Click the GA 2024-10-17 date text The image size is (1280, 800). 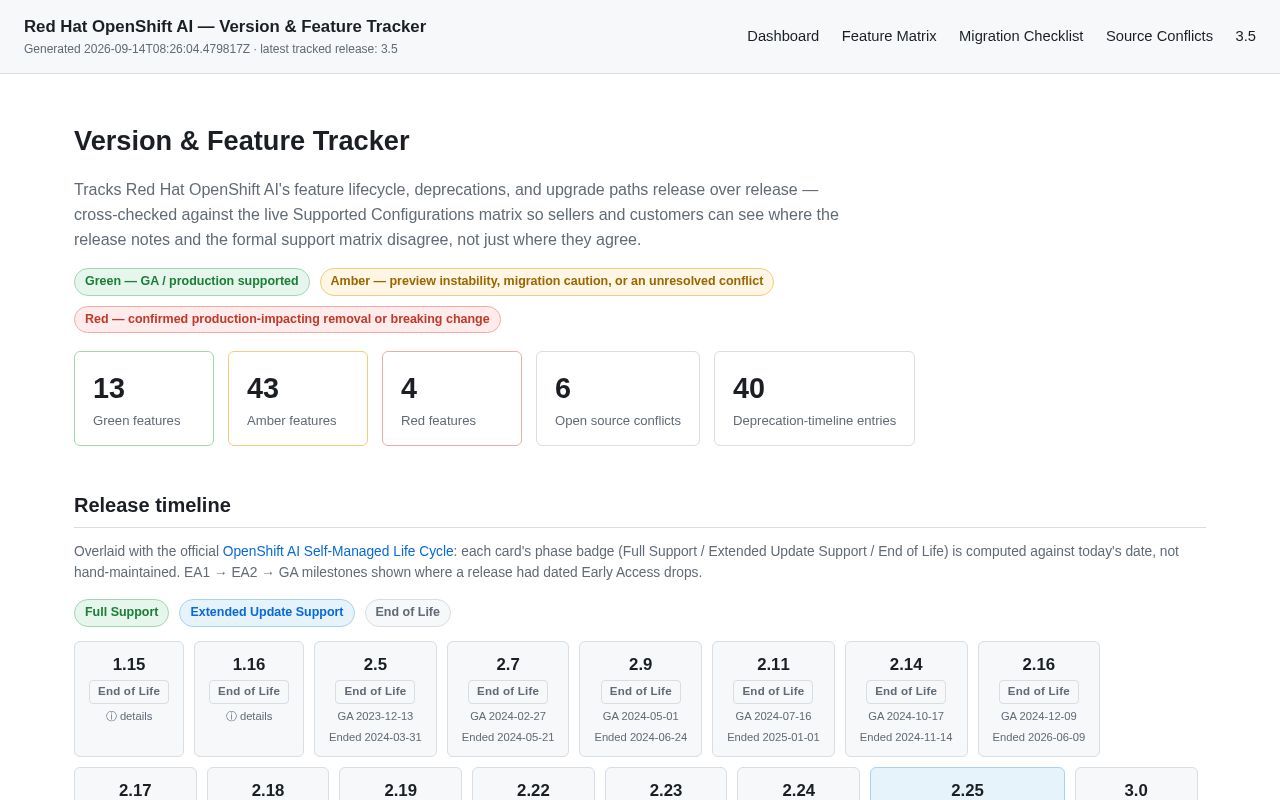[x=906, y=716]
